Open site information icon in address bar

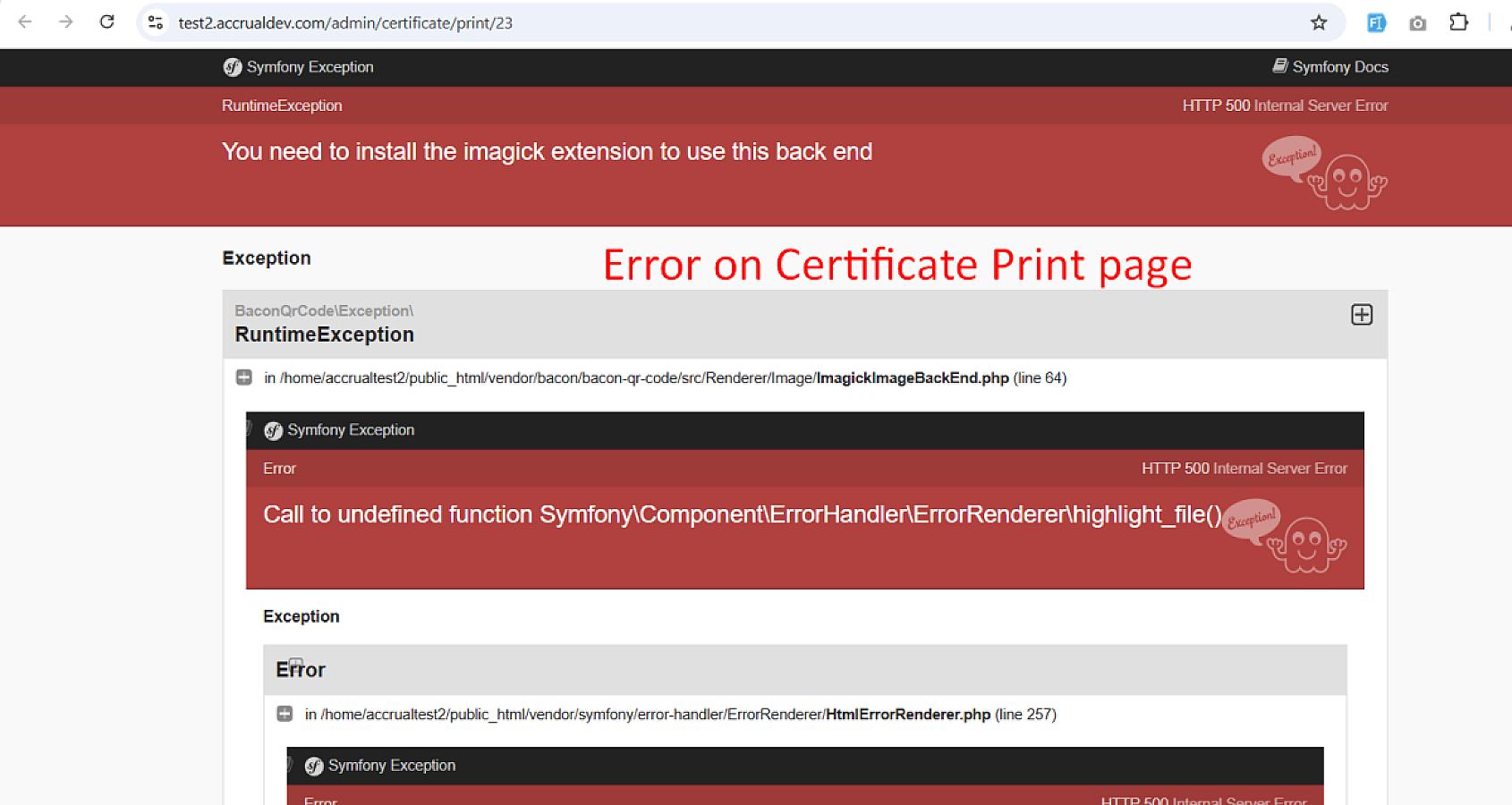tap(156, 22)
